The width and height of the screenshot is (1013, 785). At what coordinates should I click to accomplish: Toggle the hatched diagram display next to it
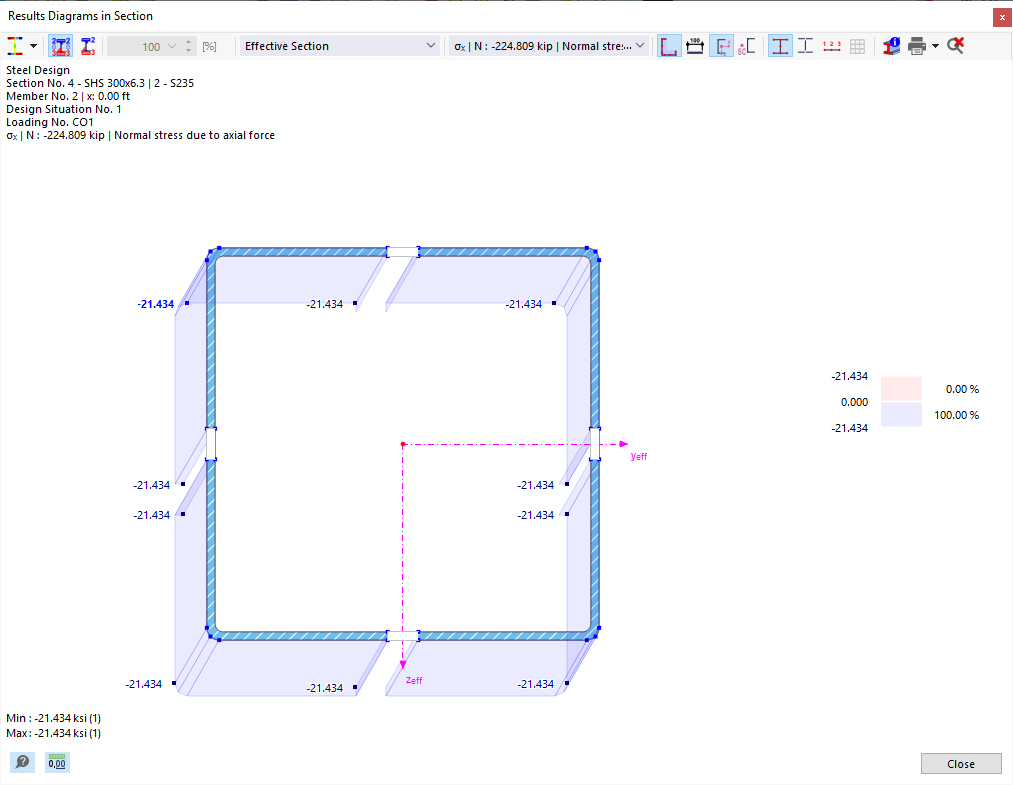805,45
